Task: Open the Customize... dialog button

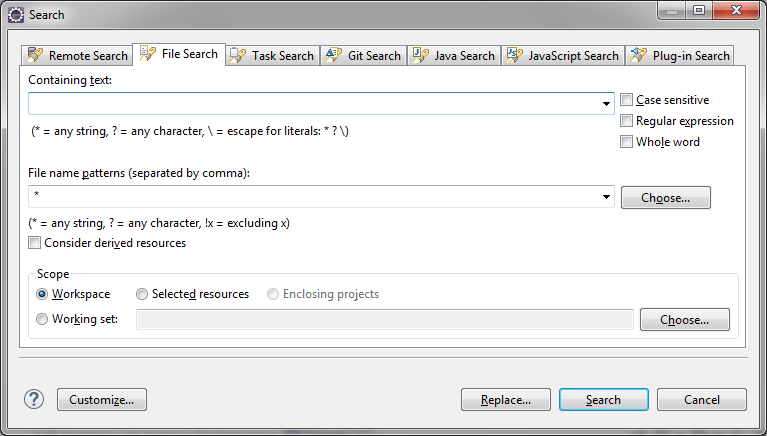Action: [102, 400]
